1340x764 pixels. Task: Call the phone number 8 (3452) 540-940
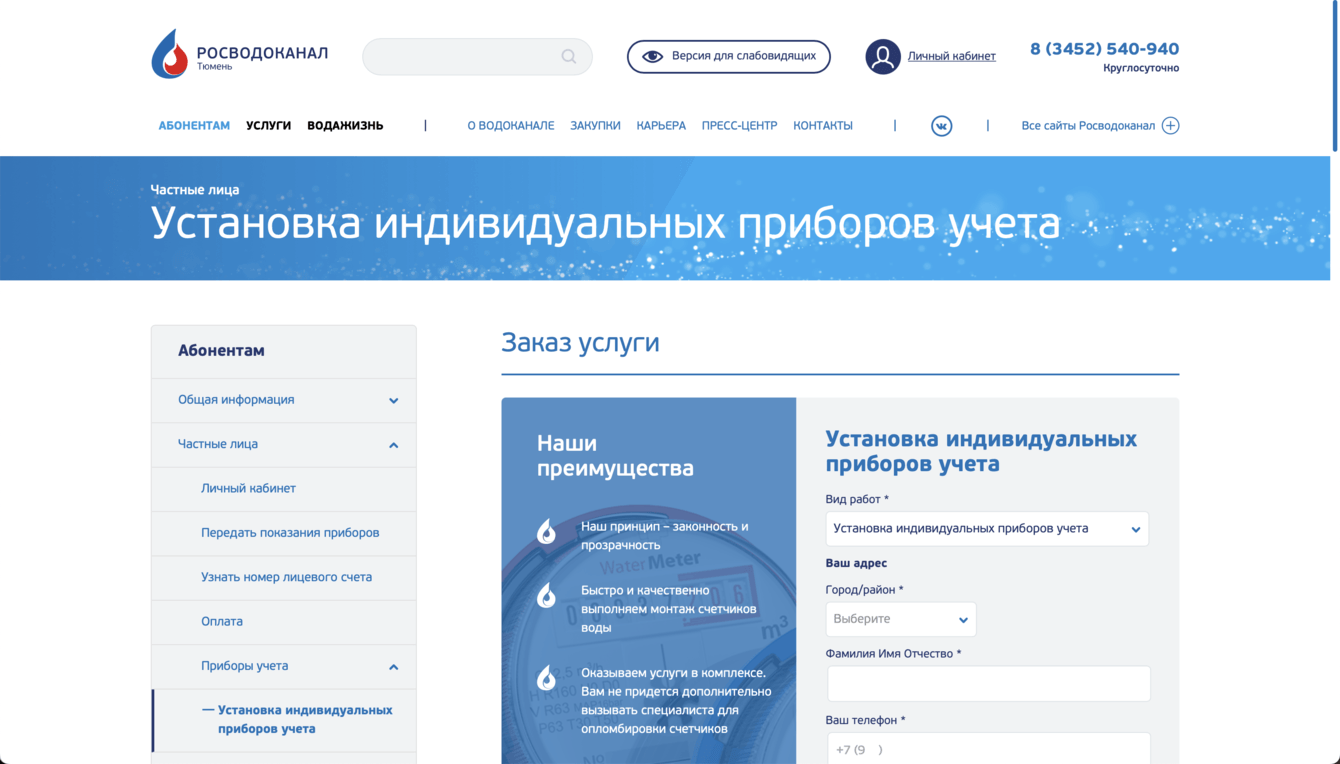(1105, 49)
